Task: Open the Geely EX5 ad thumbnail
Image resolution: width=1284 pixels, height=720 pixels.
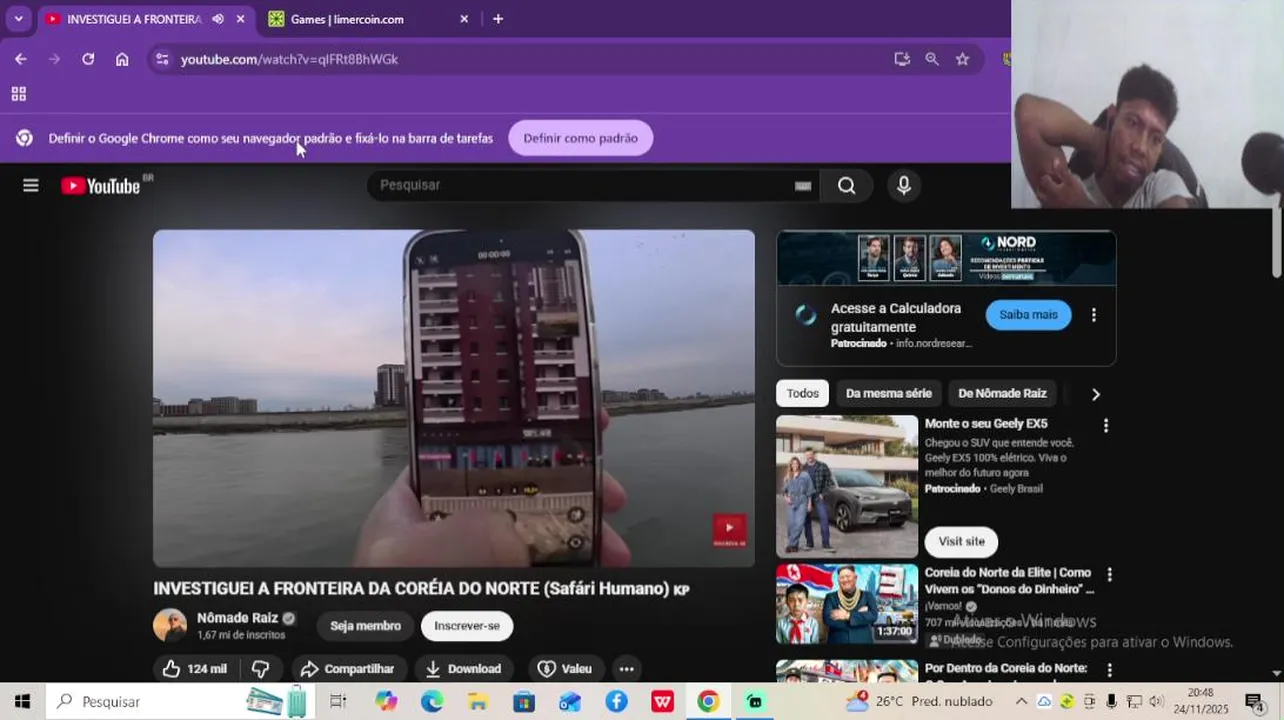Action: pos(847,486)
